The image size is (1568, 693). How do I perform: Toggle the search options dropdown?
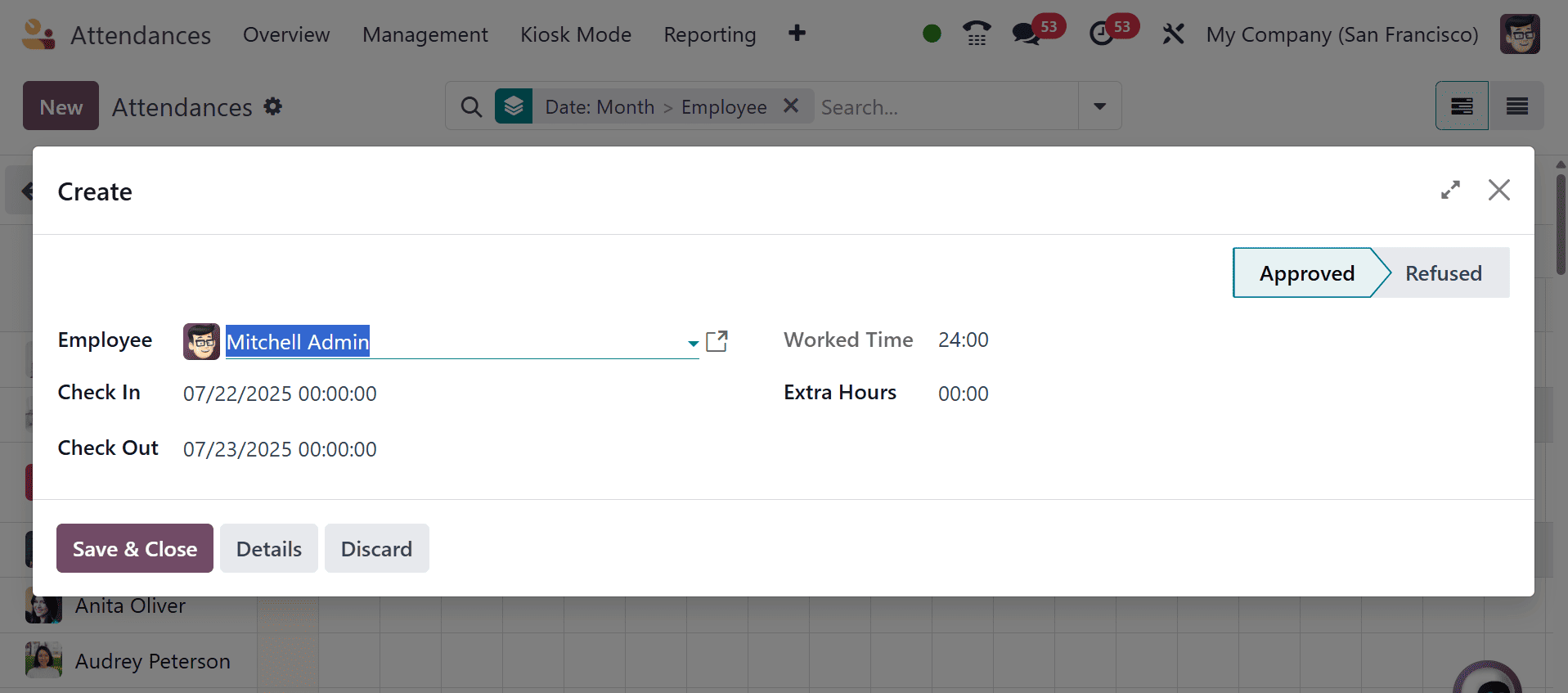(1100, 106)
